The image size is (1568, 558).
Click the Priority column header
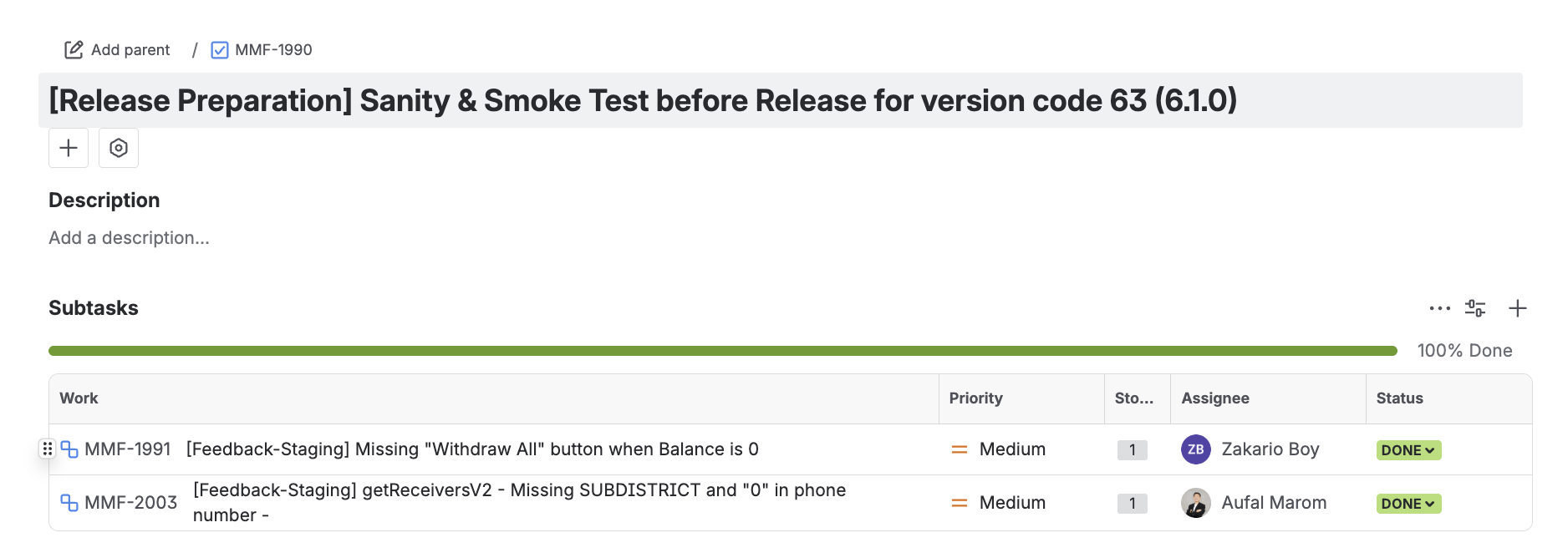(975, 398)
